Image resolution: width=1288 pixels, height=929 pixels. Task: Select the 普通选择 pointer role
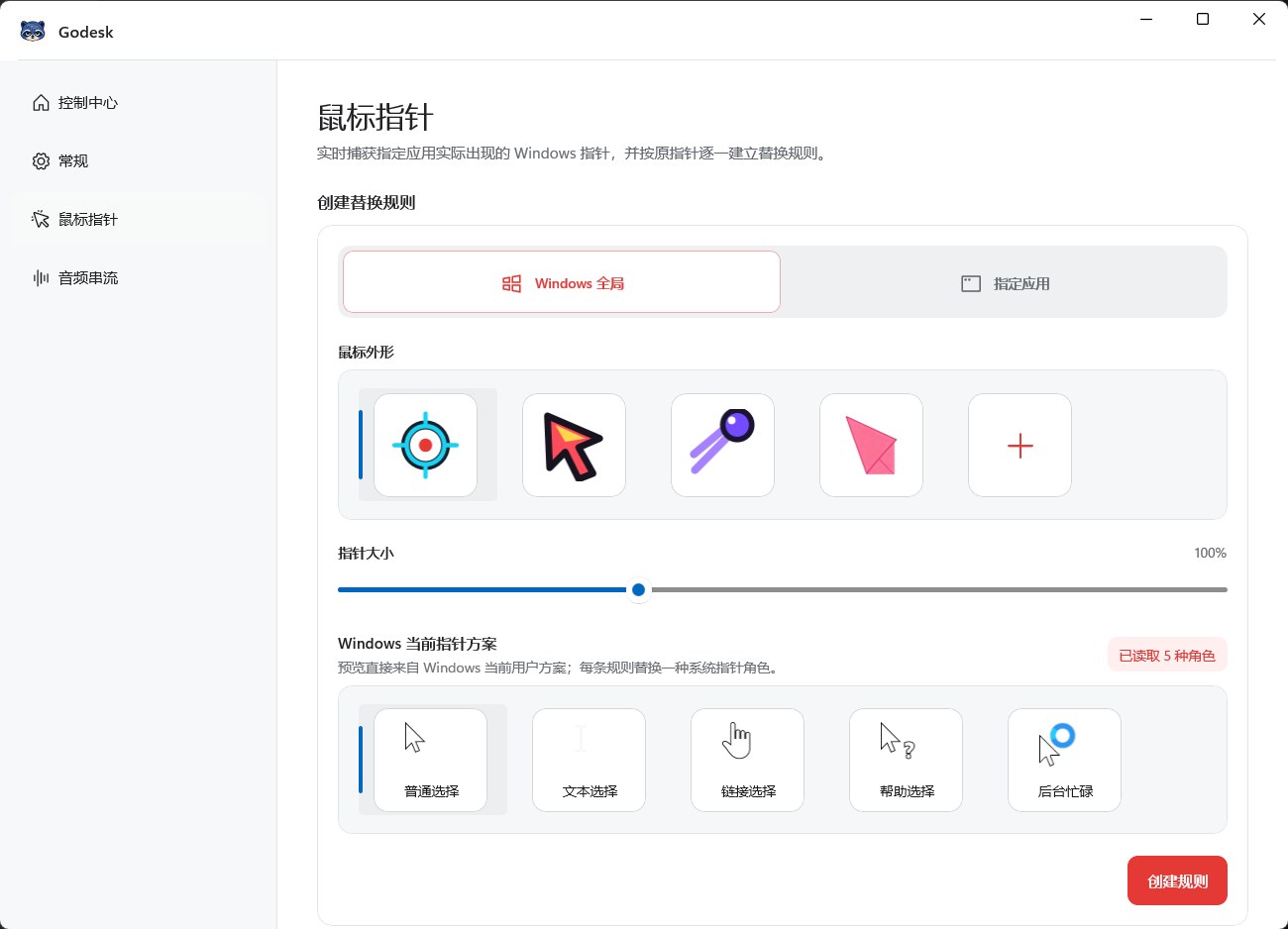pyautogui.click(x=430, y=760)
